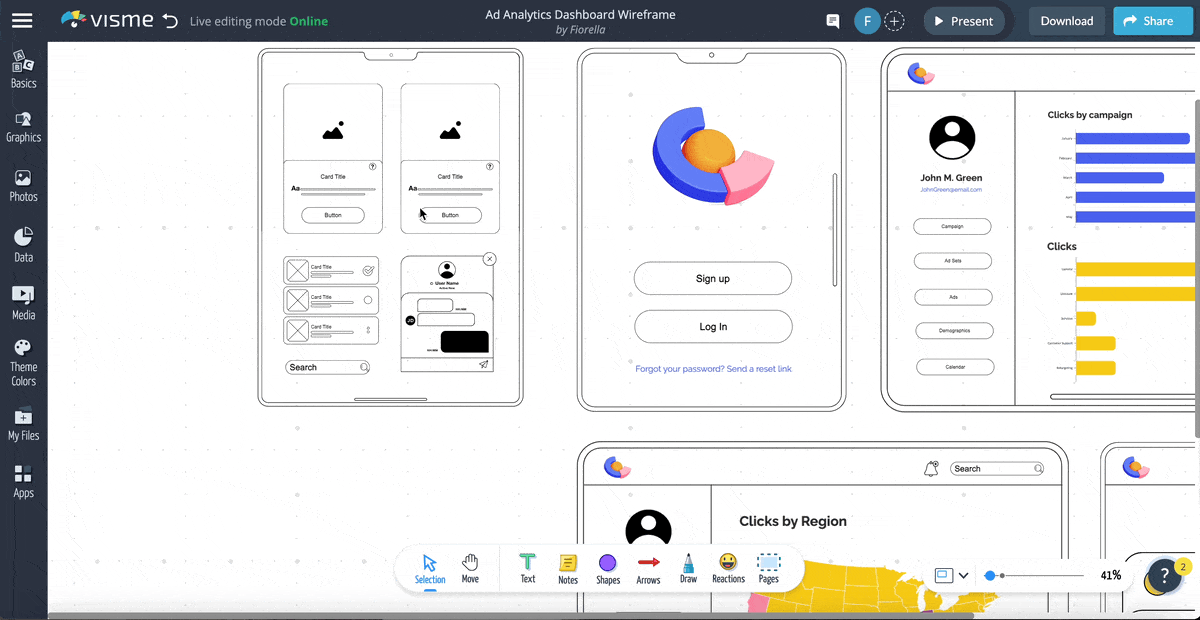Activate the Arrows tool
Image resolution: width=1200 pixels, height=620 pixels.
click(648, 567)
